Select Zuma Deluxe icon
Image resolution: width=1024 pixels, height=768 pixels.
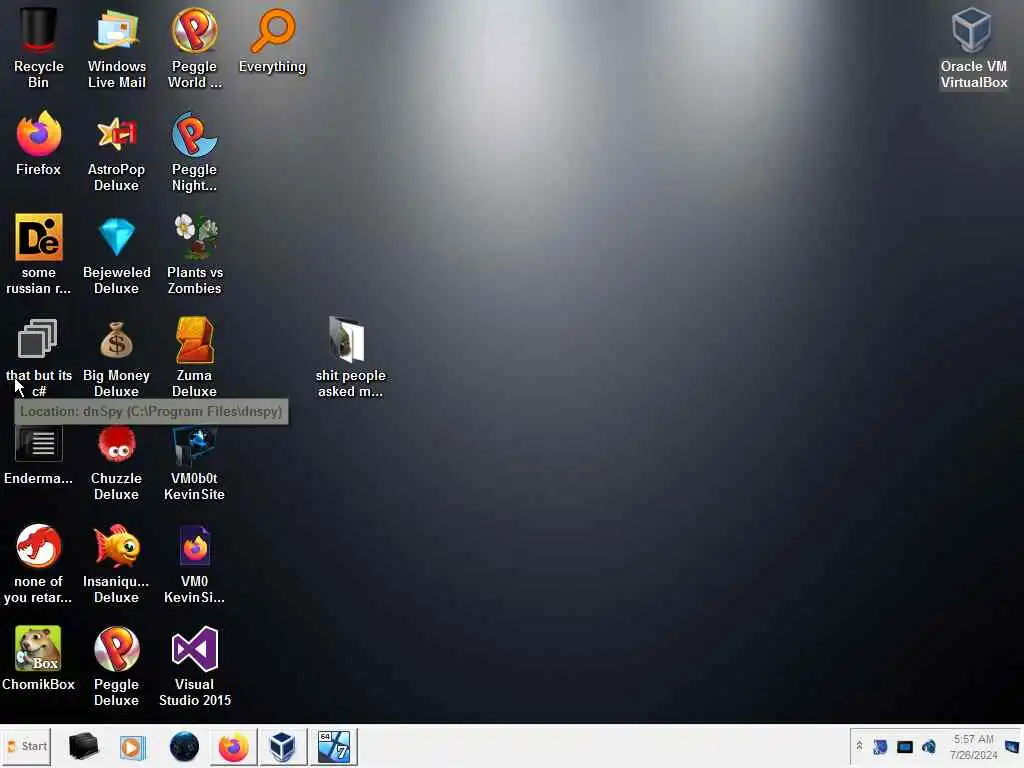click(195, 357)
